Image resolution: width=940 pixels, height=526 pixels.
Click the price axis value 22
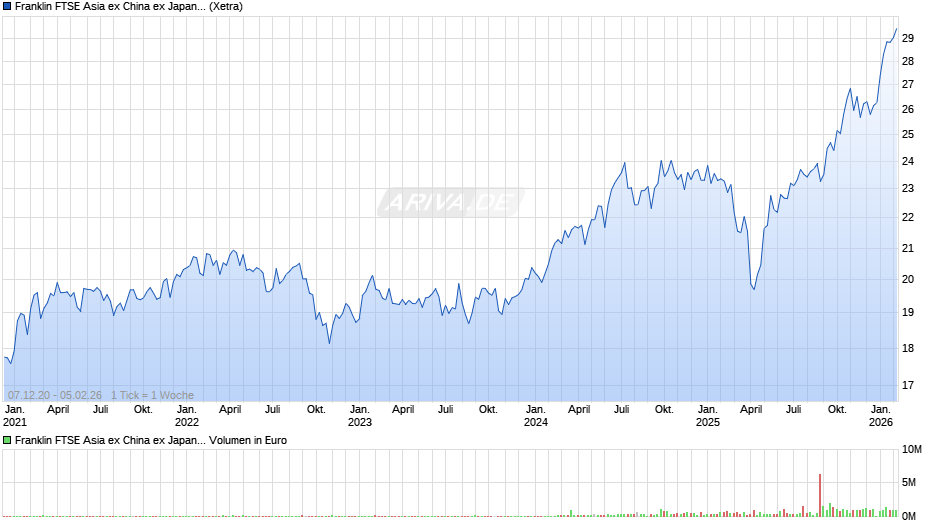pyautogui.click(x=908, y=217)
